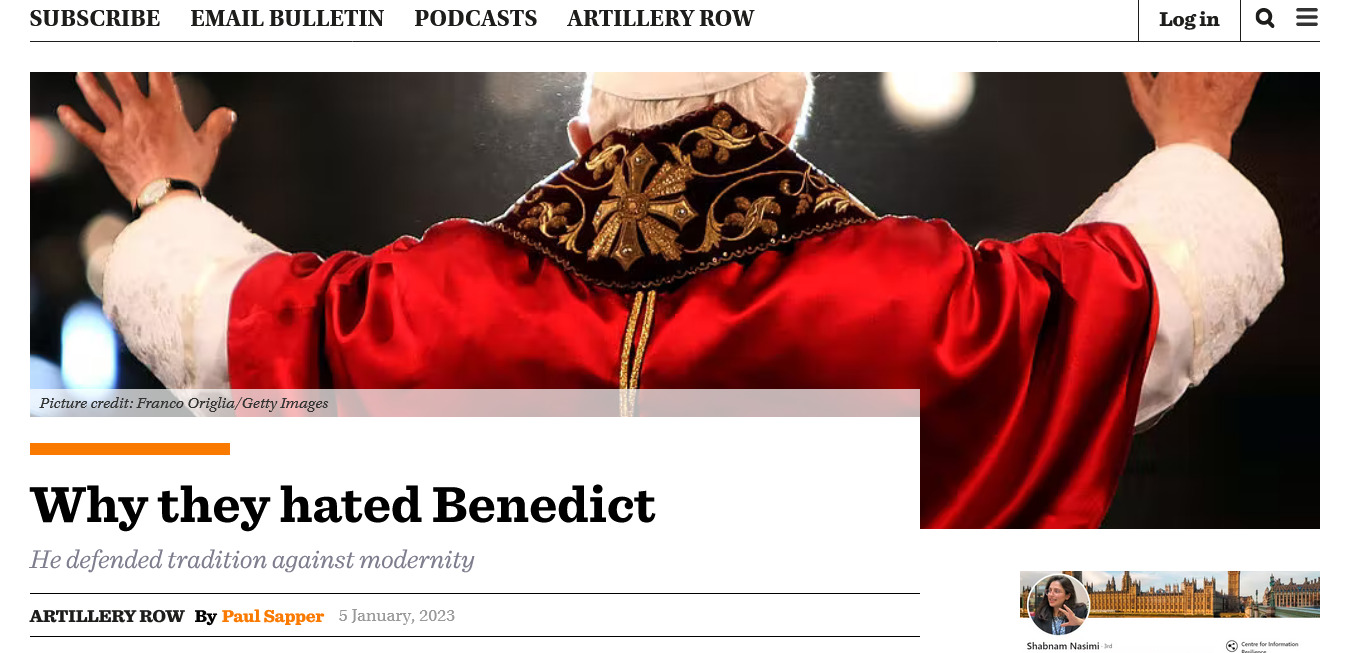Open the Podcasts section
The image size is (1349, 653).
pyautogui.click(x=475, y=18)
